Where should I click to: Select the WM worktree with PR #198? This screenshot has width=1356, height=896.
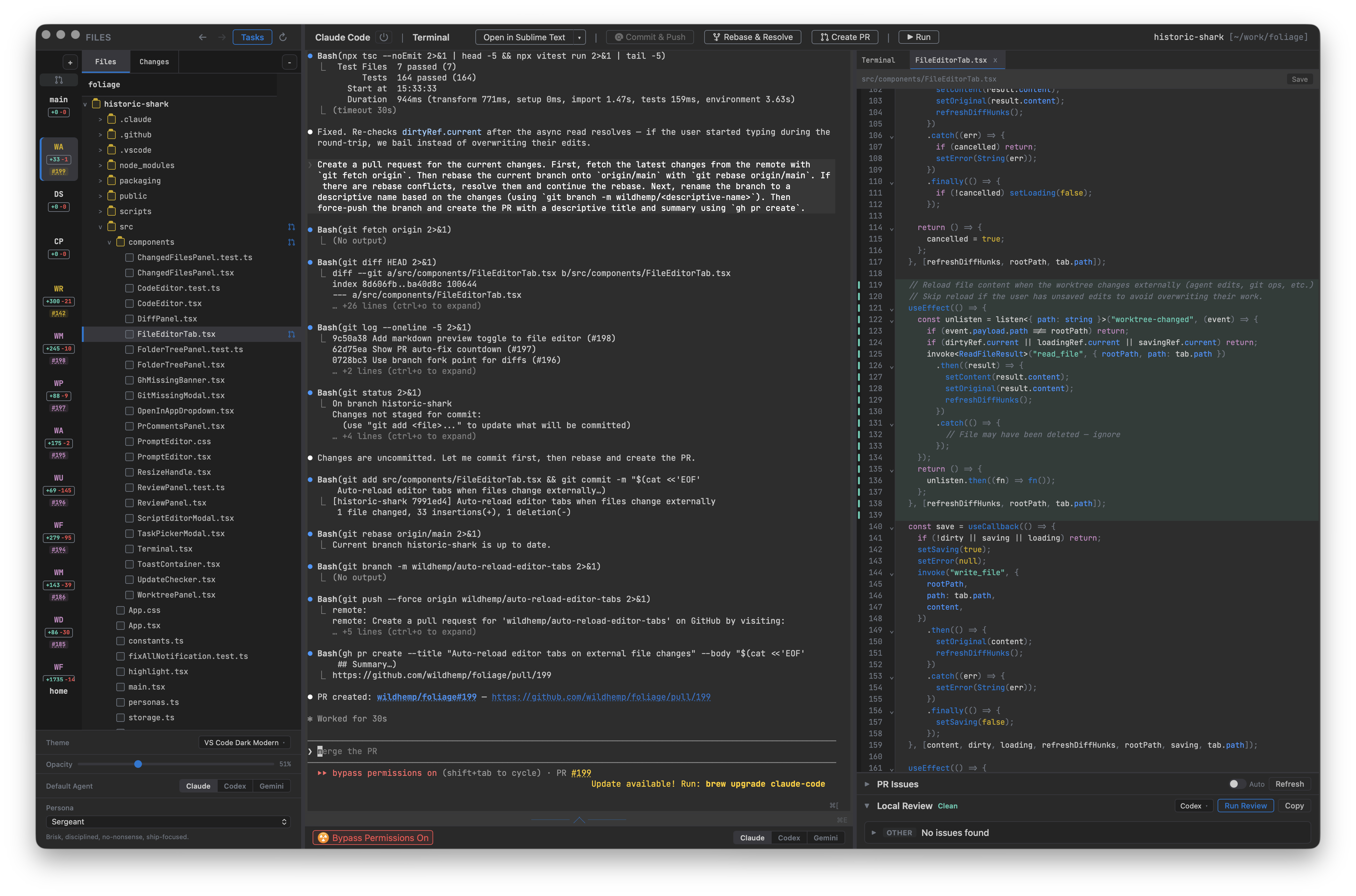58,348
